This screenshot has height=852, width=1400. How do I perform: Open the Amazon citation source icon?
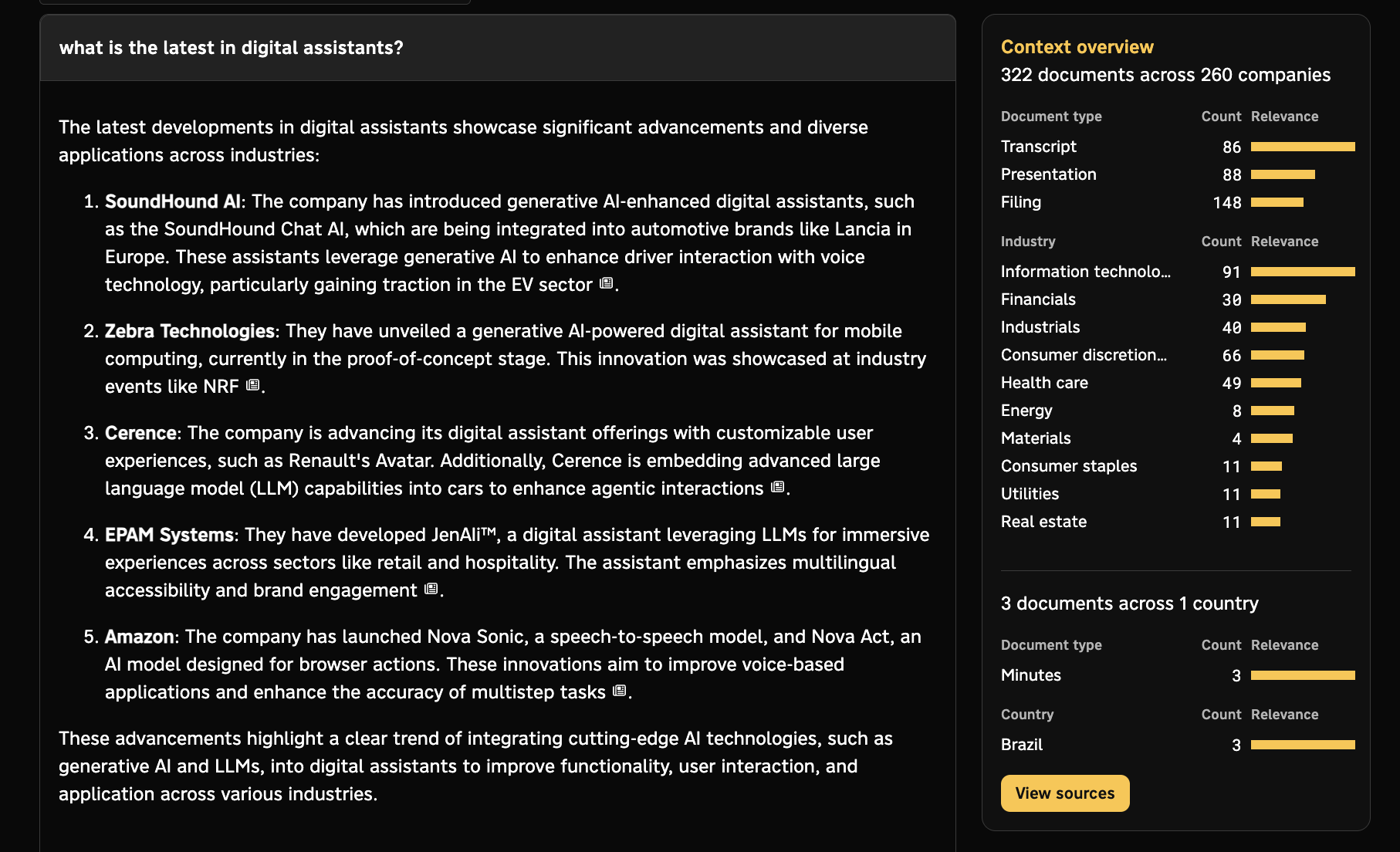point(619,691)
